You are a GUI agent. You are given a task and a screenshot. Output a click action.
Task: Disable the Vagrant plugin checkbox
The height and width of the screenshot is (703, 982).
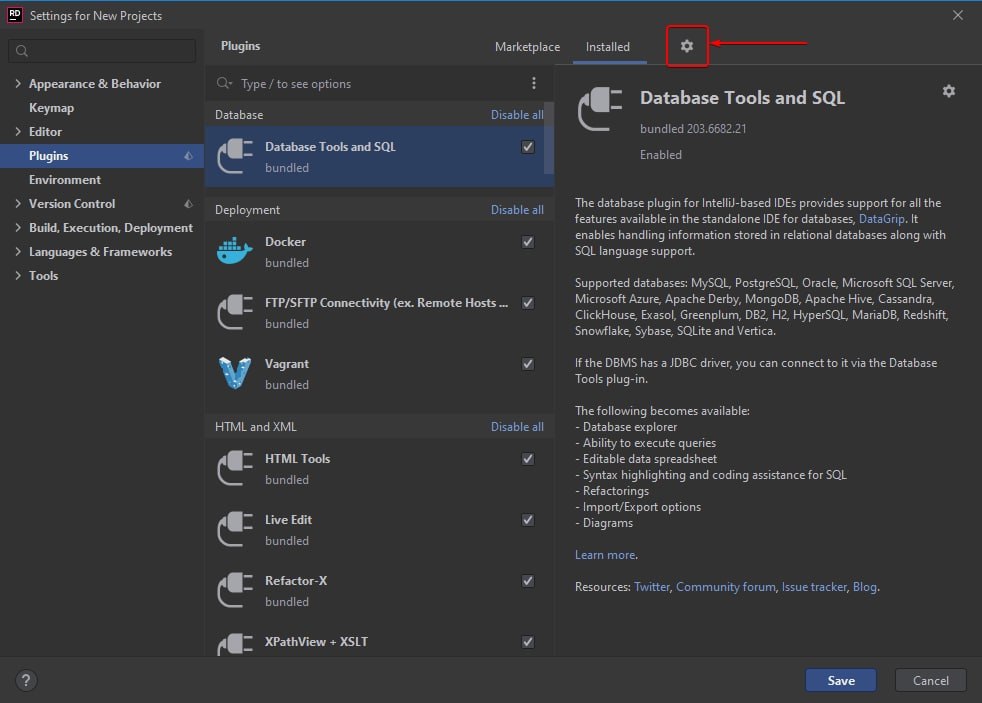coord(528,364)
